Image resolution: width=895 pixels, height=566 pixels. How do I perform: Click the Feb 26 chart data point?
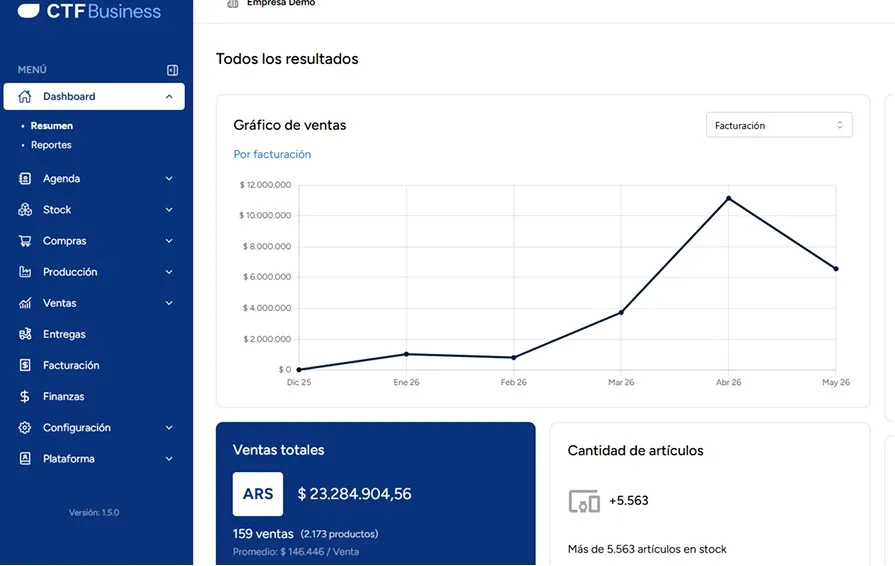pyautogui.click(x=514, y=358)
